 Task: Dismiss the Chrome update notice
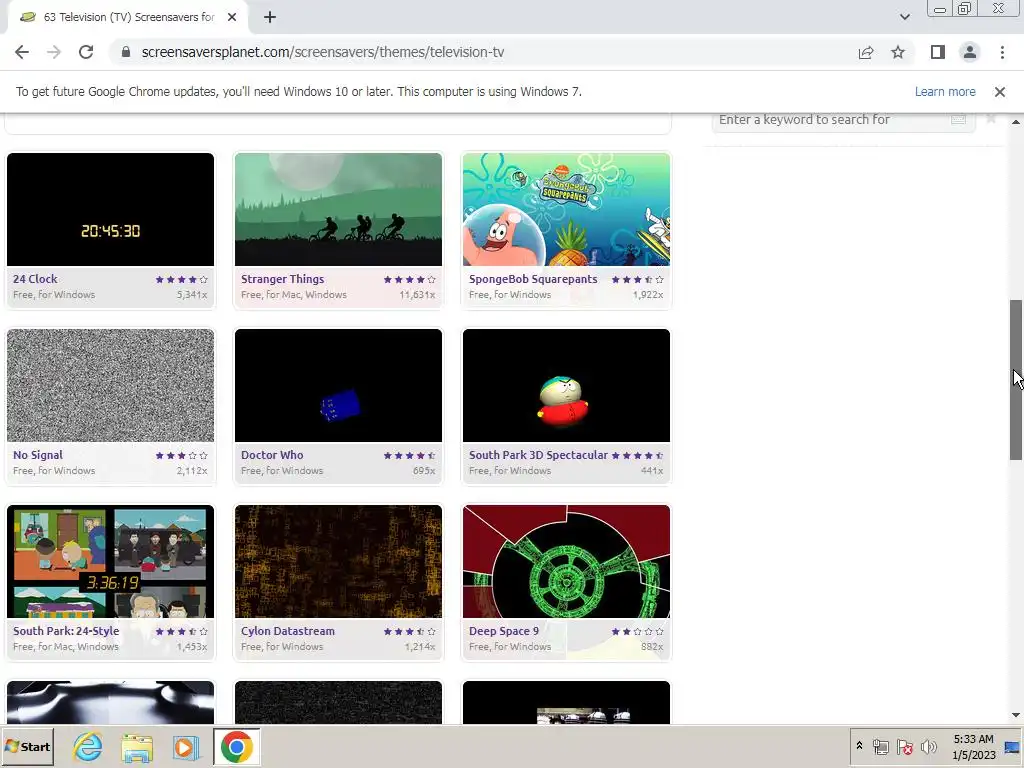coord(999,92)
